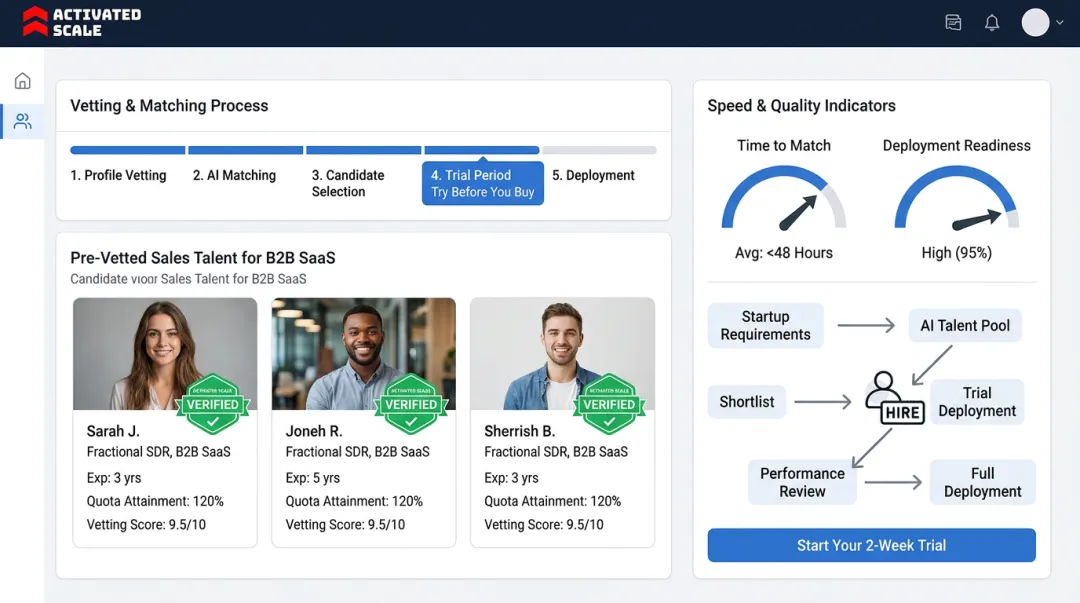The width and height of the screenshot is (1080, 603).
Task: Open the messages icon in header
Action: pyautogui.click(x=953, y=23)
